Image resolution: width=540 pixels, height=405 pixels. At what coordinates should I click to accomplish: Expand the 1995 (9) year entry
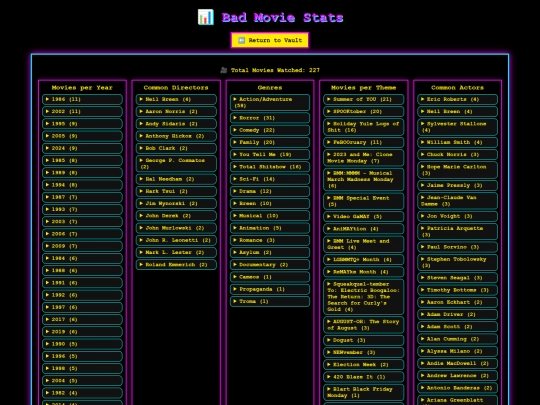coord(82,124)
